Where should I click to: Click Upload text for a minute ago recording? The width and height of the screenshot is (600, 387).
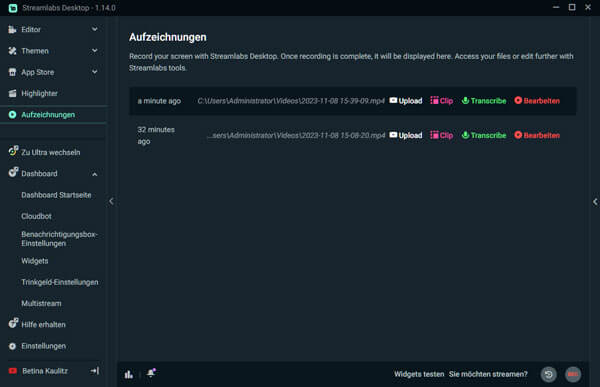coord(410,101)
